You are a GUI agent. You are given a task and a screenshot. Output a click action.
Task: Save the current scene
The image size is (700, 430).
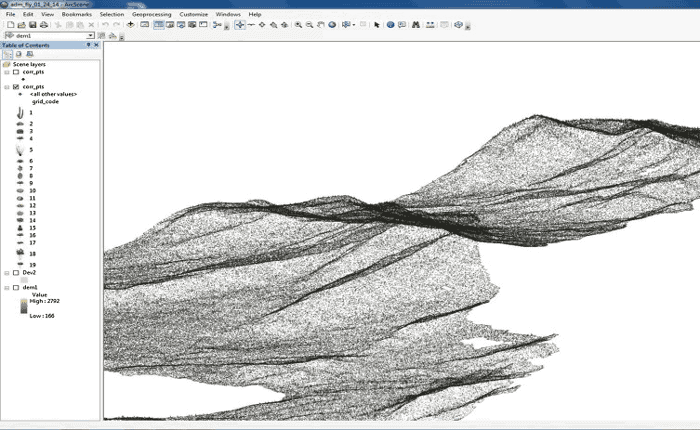(33, 25)
